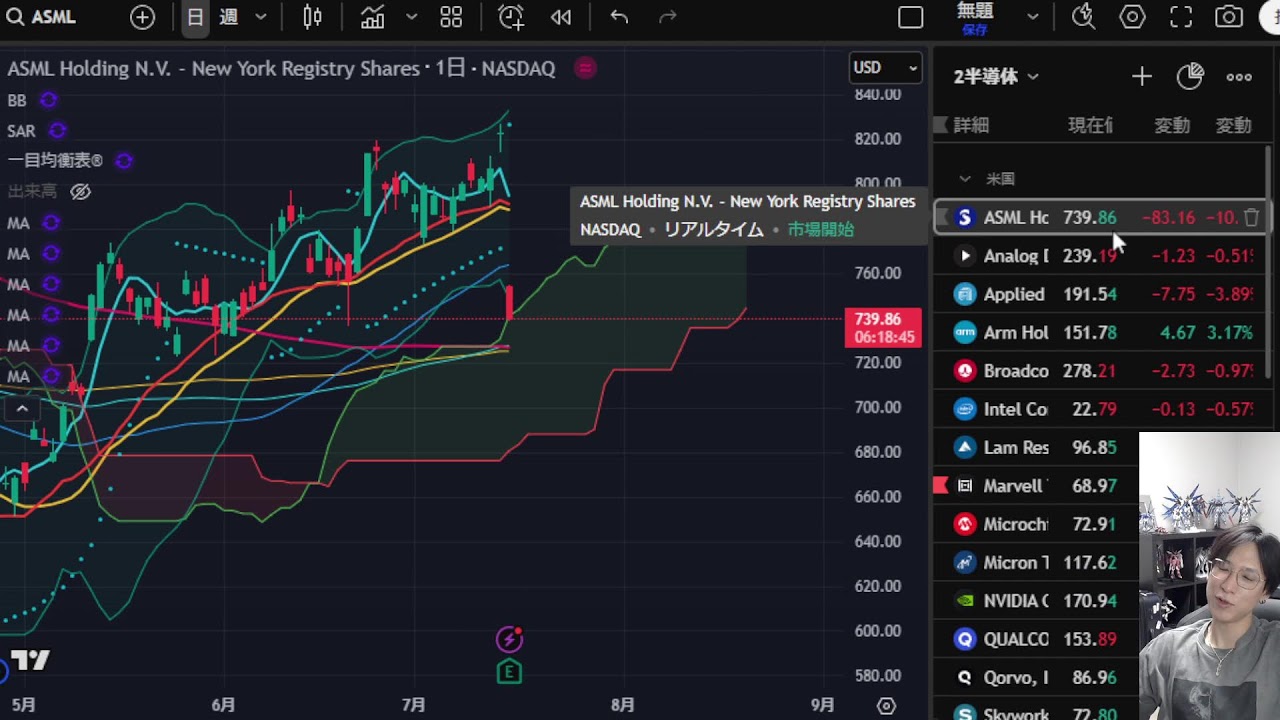Viewport: 1280px width, 720px height.
Task: Expand the 無題 layout dropdown
Action: point(1033,17)
